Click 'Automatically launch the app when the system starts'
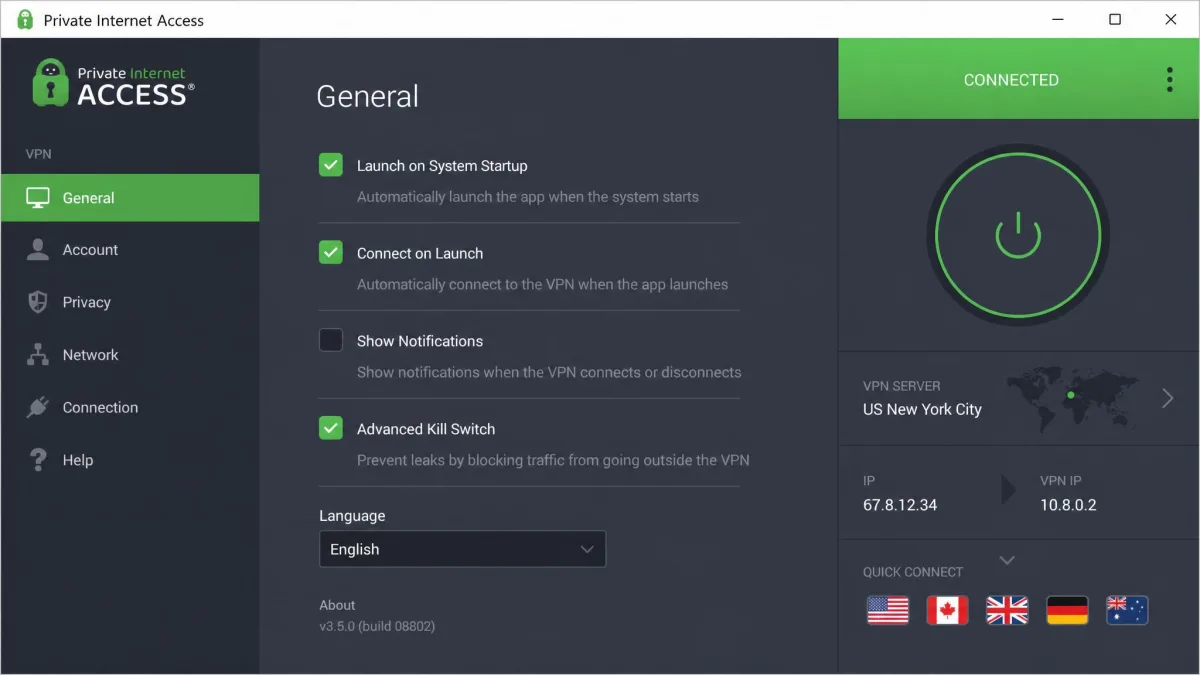This screenshot has width=1200, height=675. tap(528, 197)
